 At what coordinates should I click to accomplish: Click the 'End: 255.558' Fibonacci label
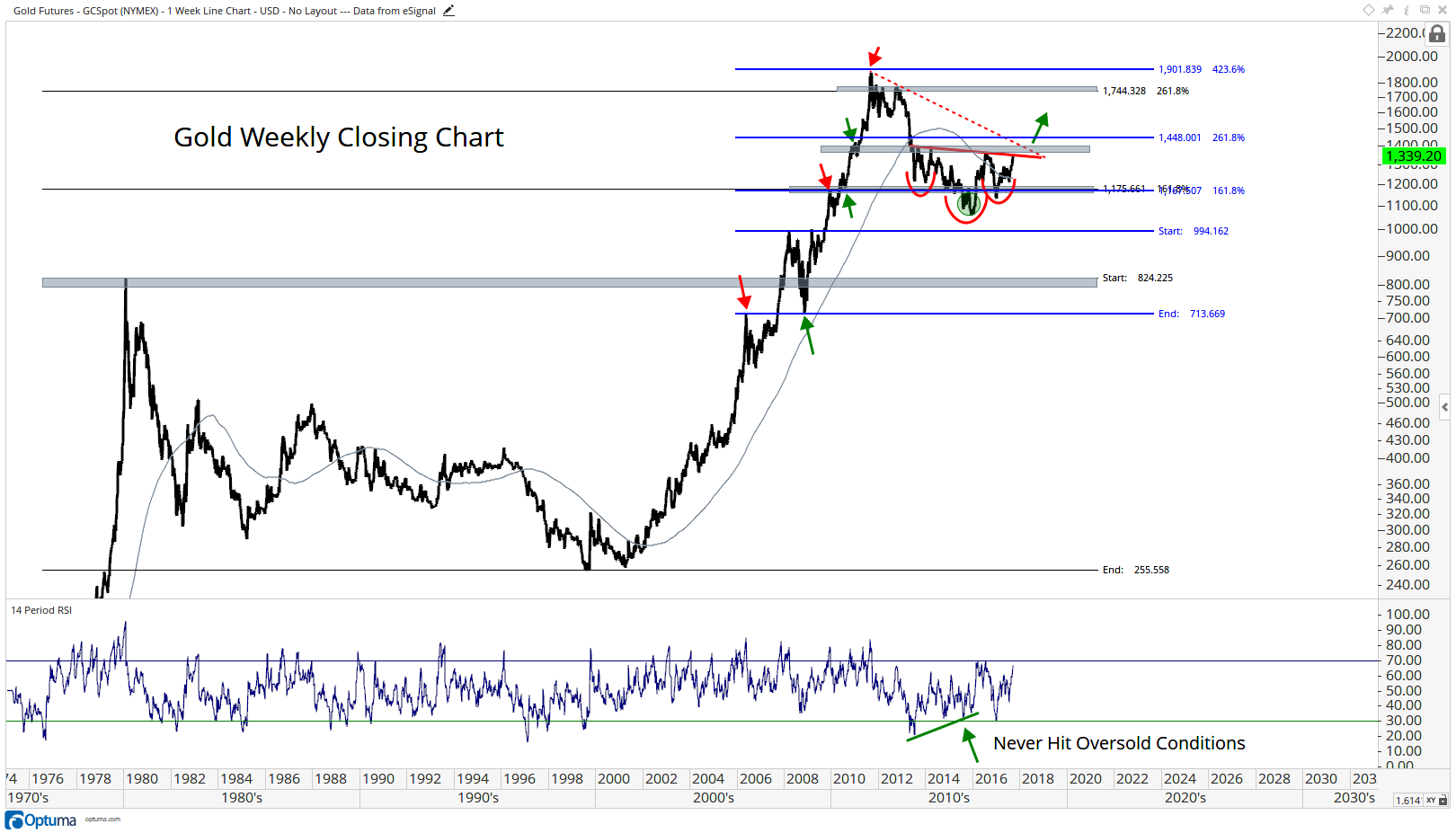point(1136,570)
